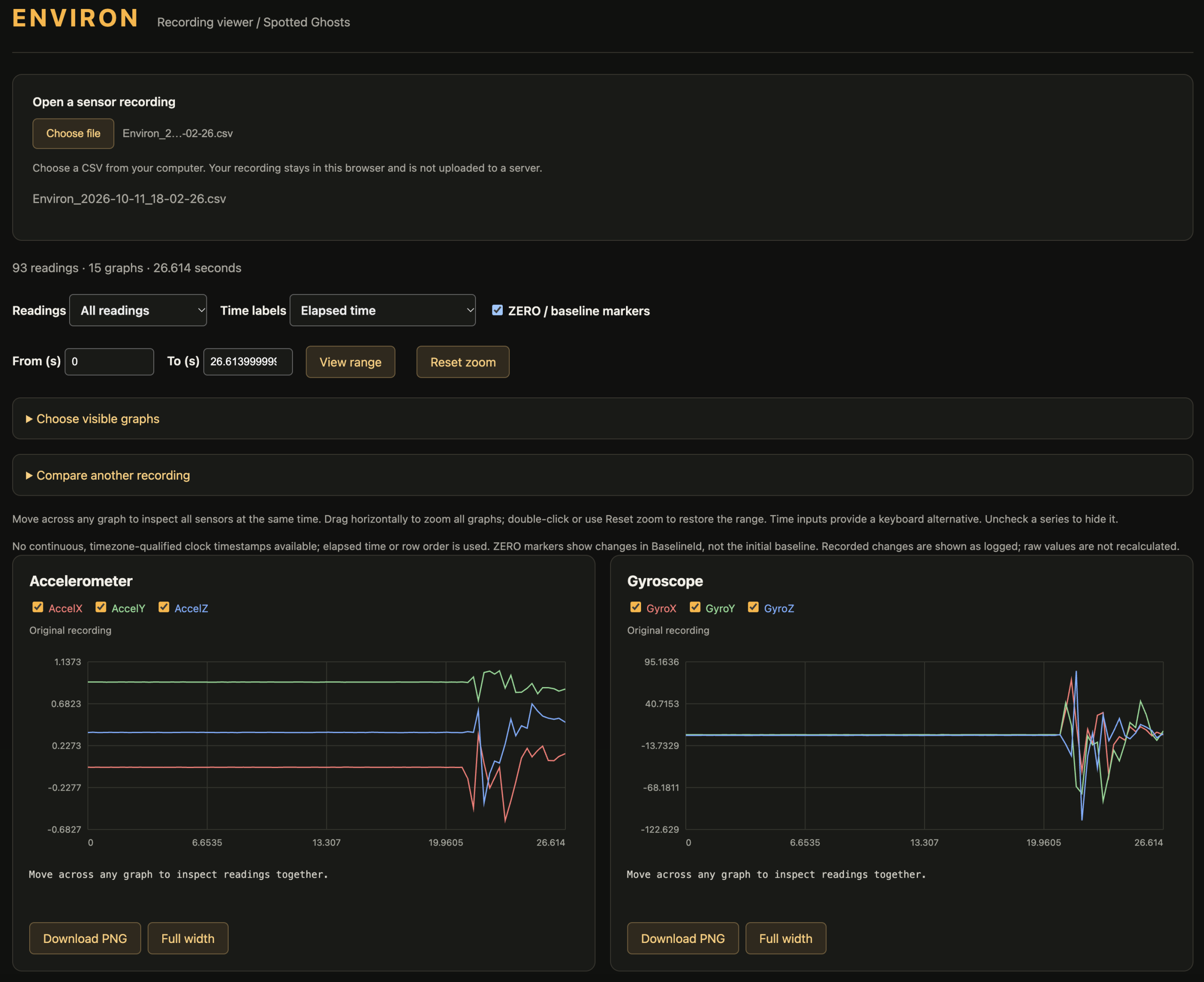The width and height of the screenshot is (1204, 982).
Task: Click the ENVIRON logo
Action: tap(75, 18)
